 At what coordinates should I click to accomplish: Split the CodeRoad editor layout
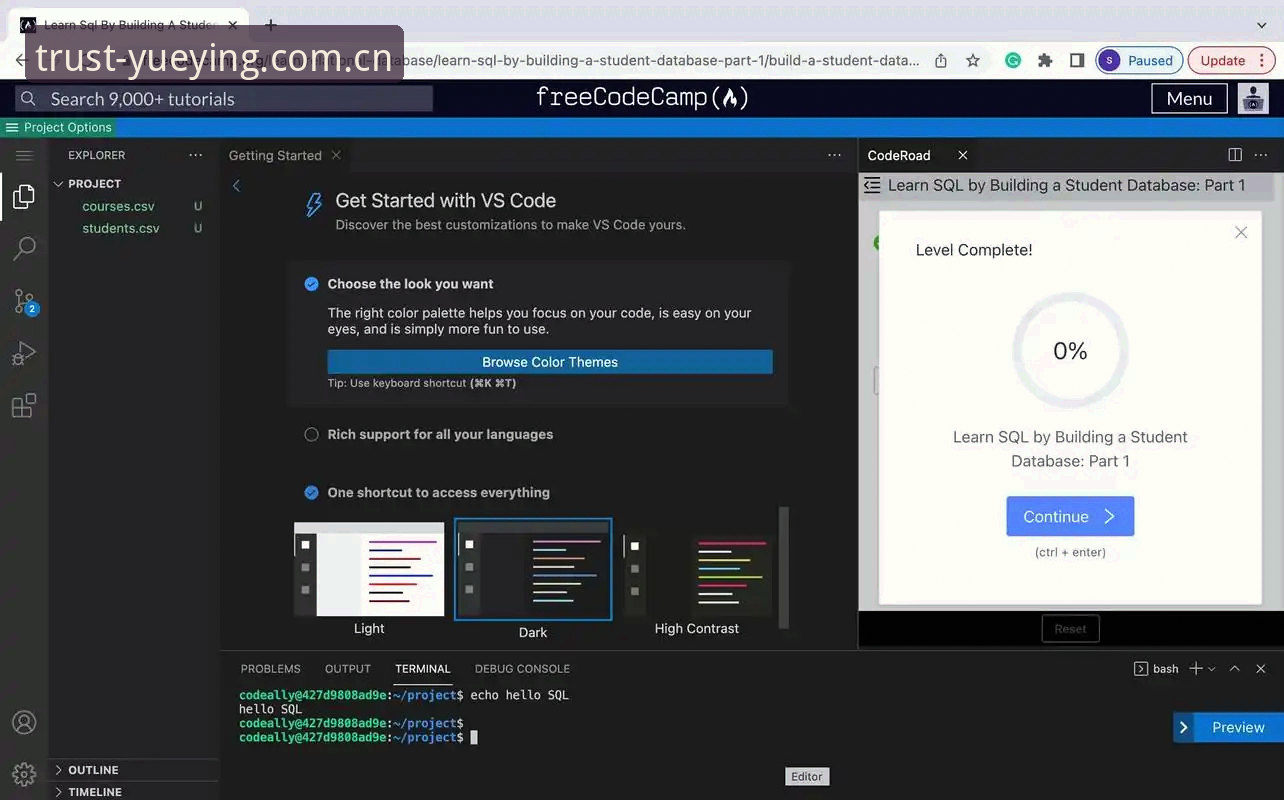click(1235, 155)
